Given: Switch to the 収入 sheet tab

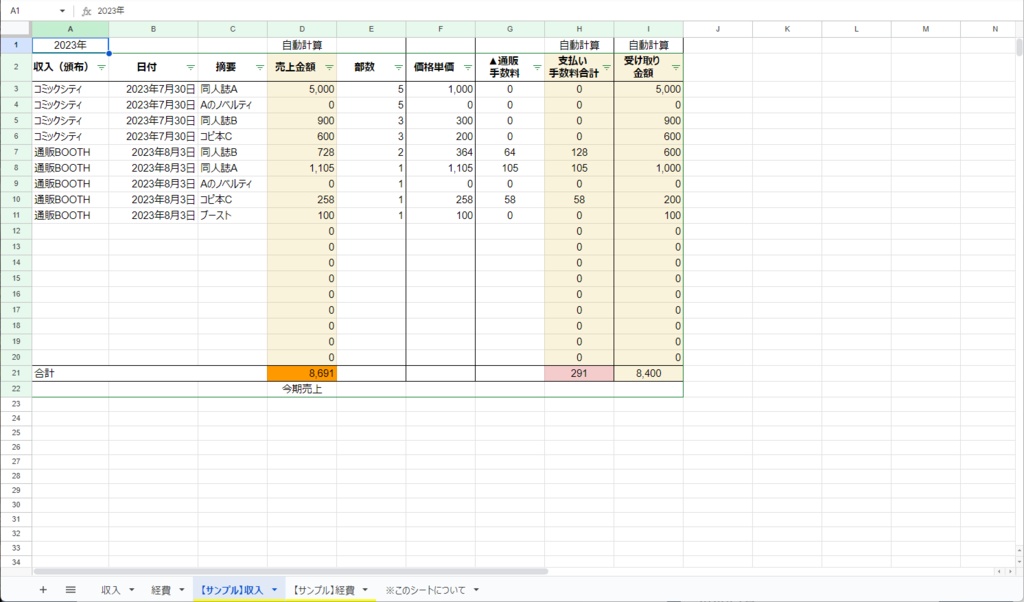Looking at the screenshot, I should [x=111, y=590].
